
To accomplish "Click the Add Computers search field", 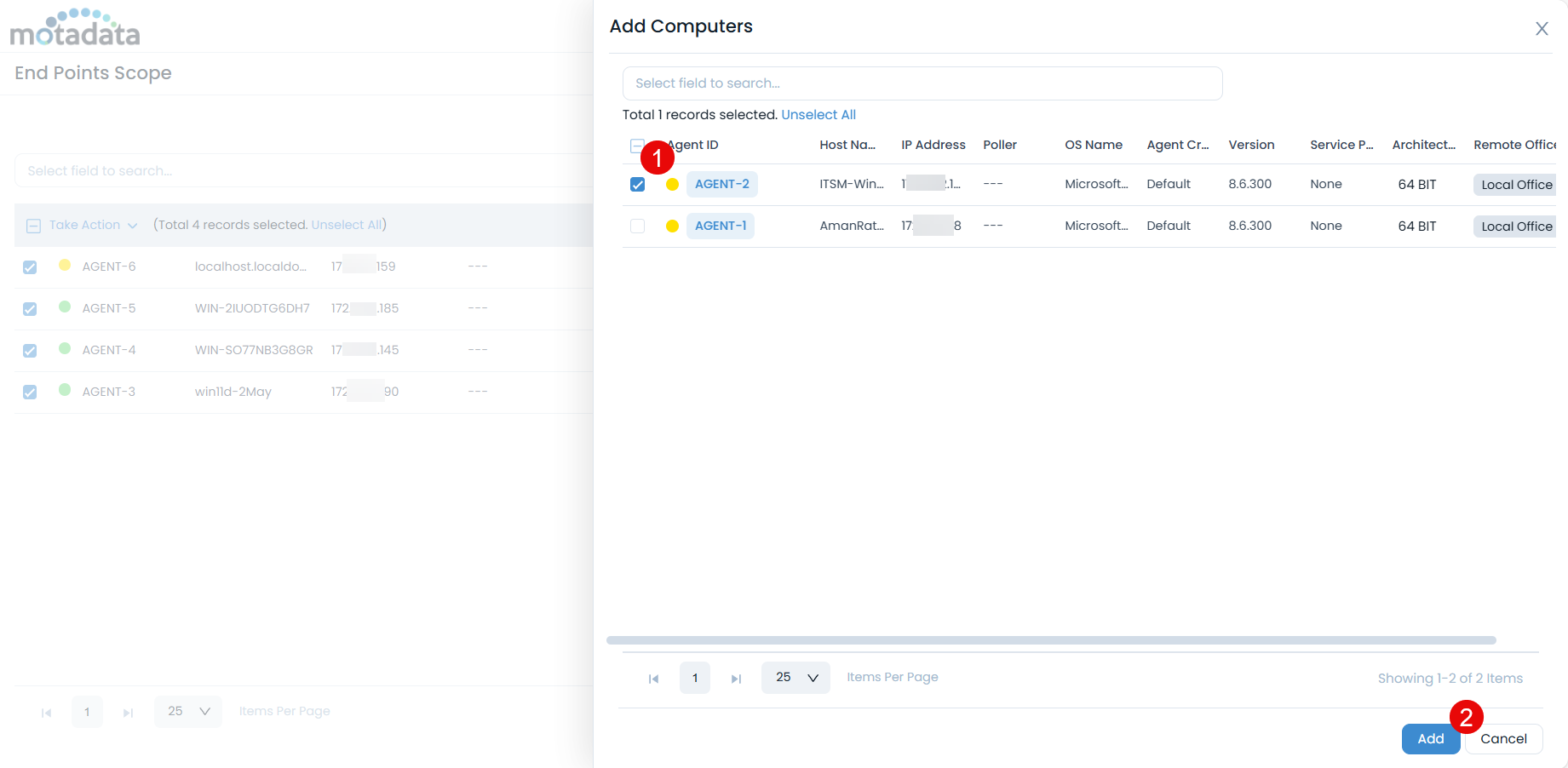I will [x=922, y=83].
